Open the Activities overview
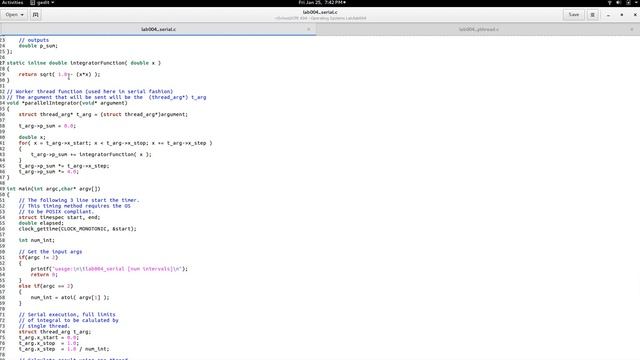 pos(12,2)
